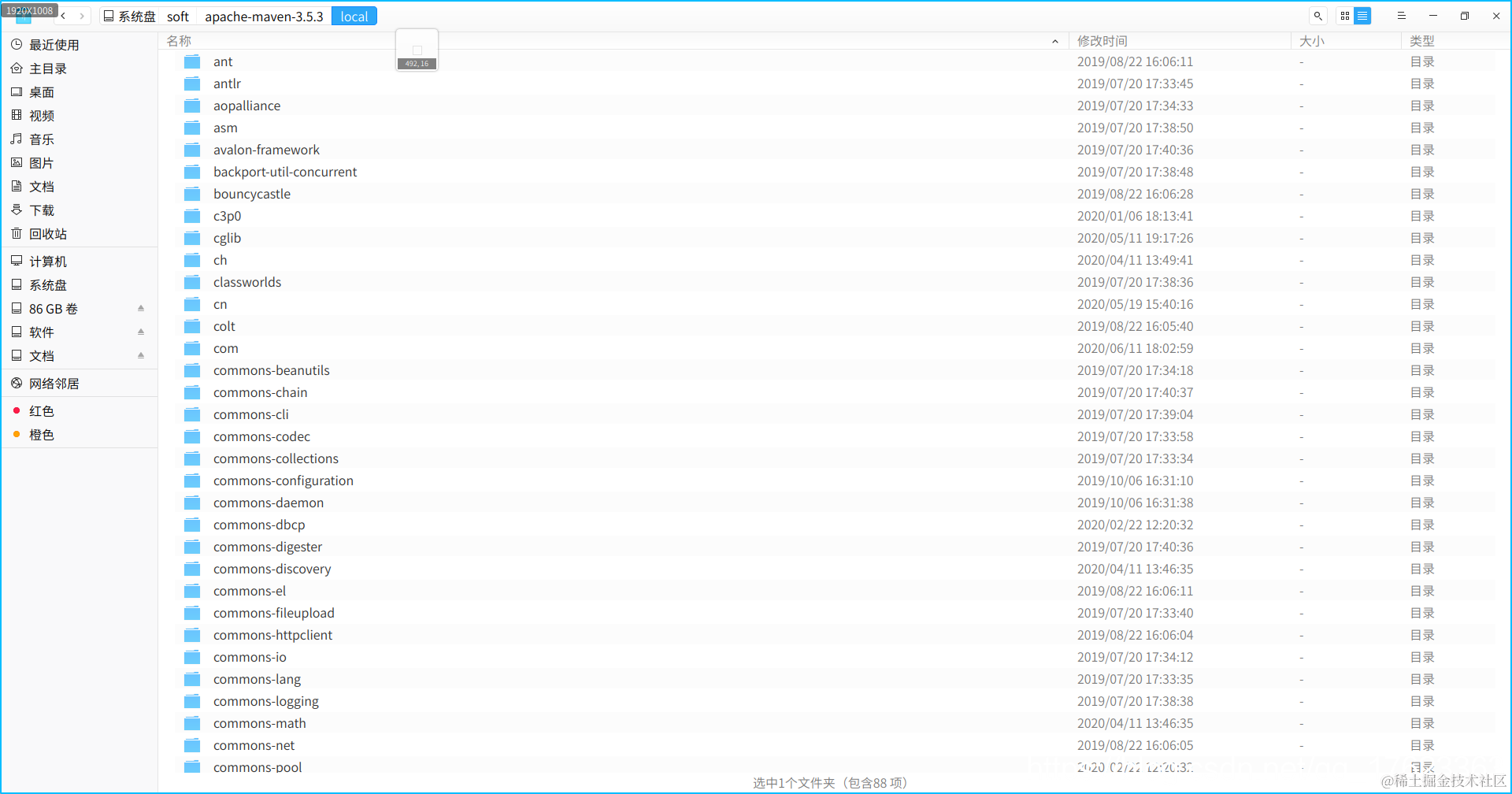The height and width of the screenshot is (794, 1512).
Task: Select the asm folder icon
Action: pyautogui.click(x=192, y=128)
